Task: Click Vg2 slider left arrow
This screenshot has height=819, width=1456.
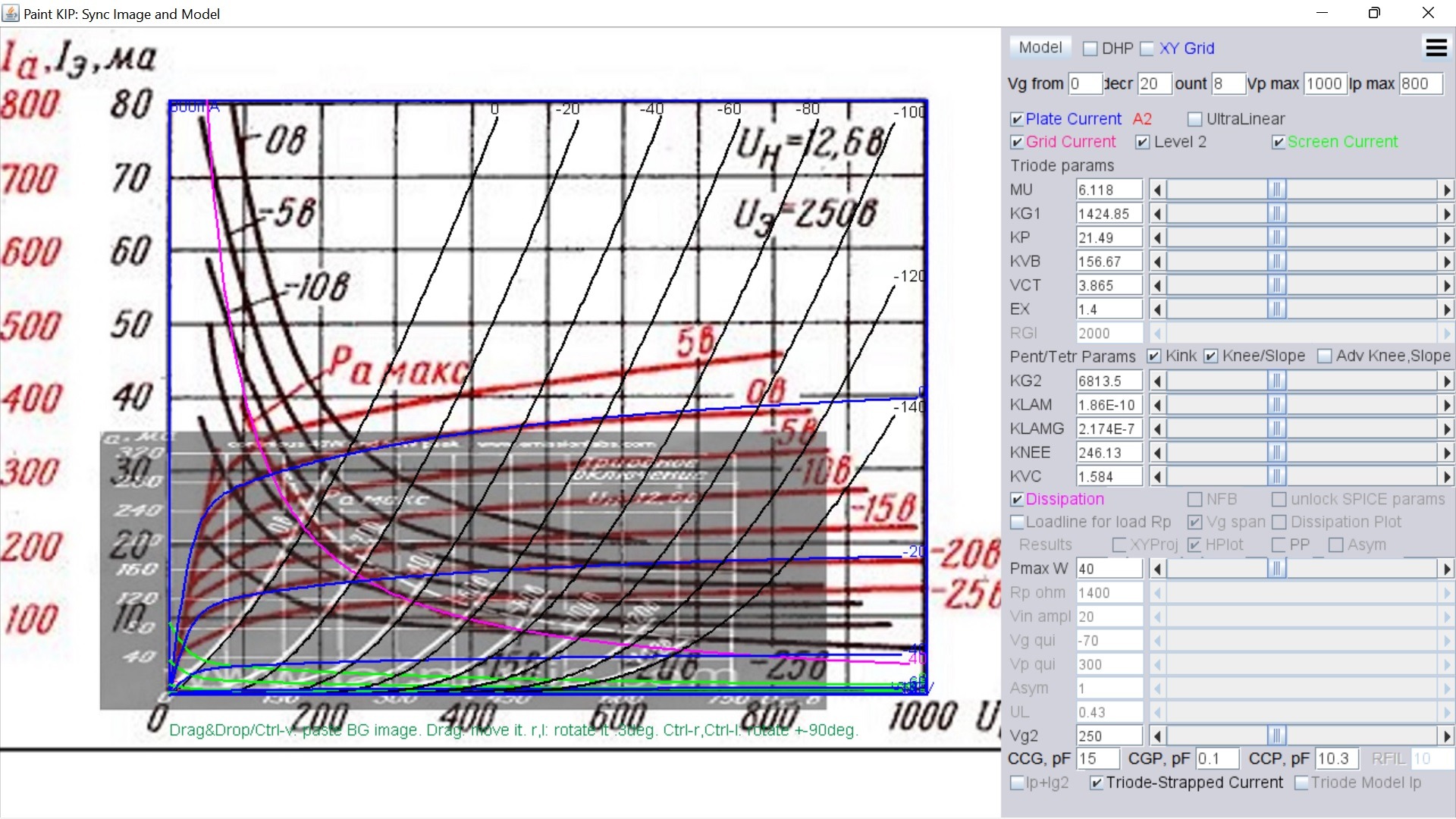Action: tap(1157, 736)
